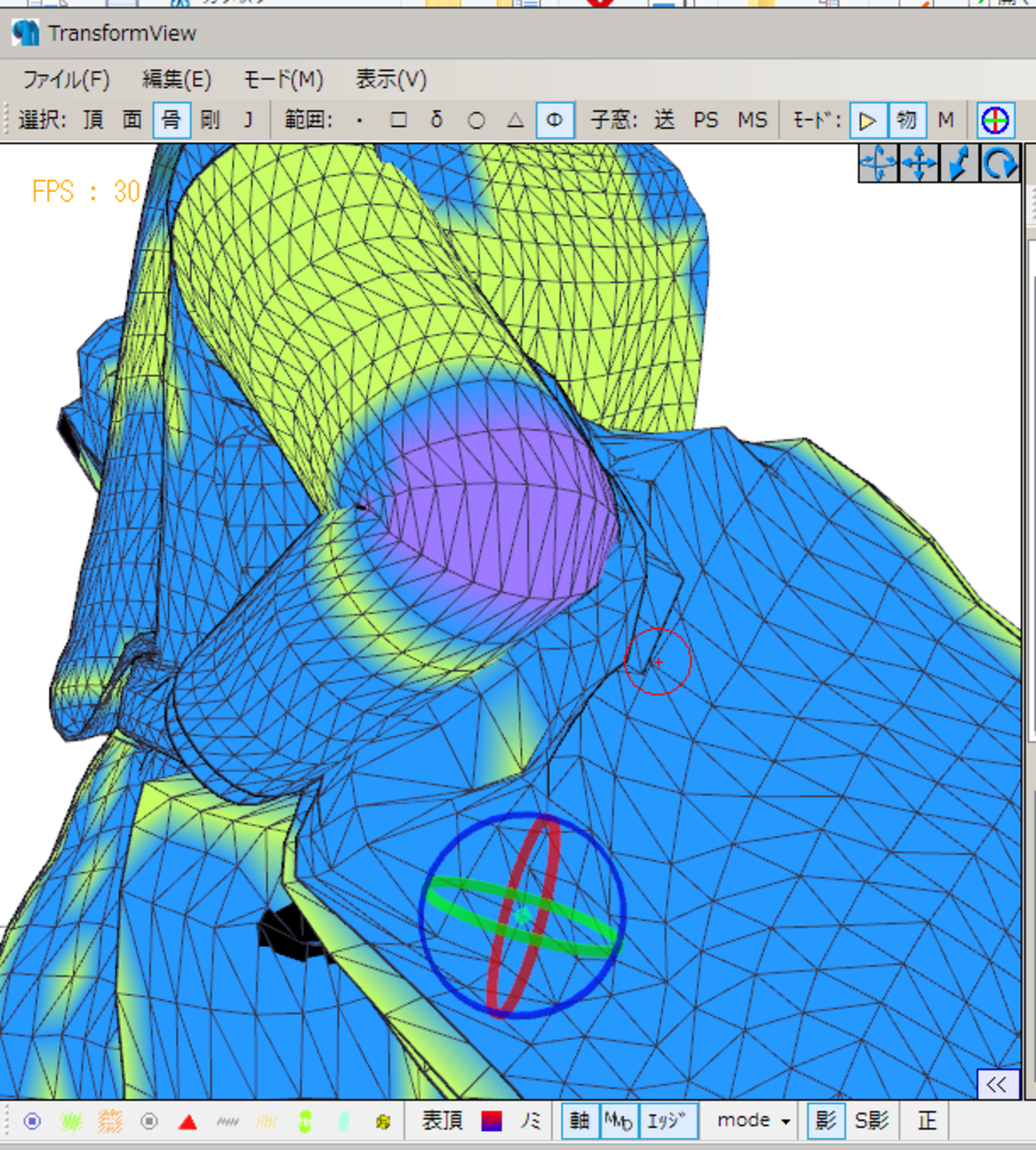1036x1150 pixels.
Task: Click the red-blue gradient weight color swatch
Action: tap(492, 1121)
